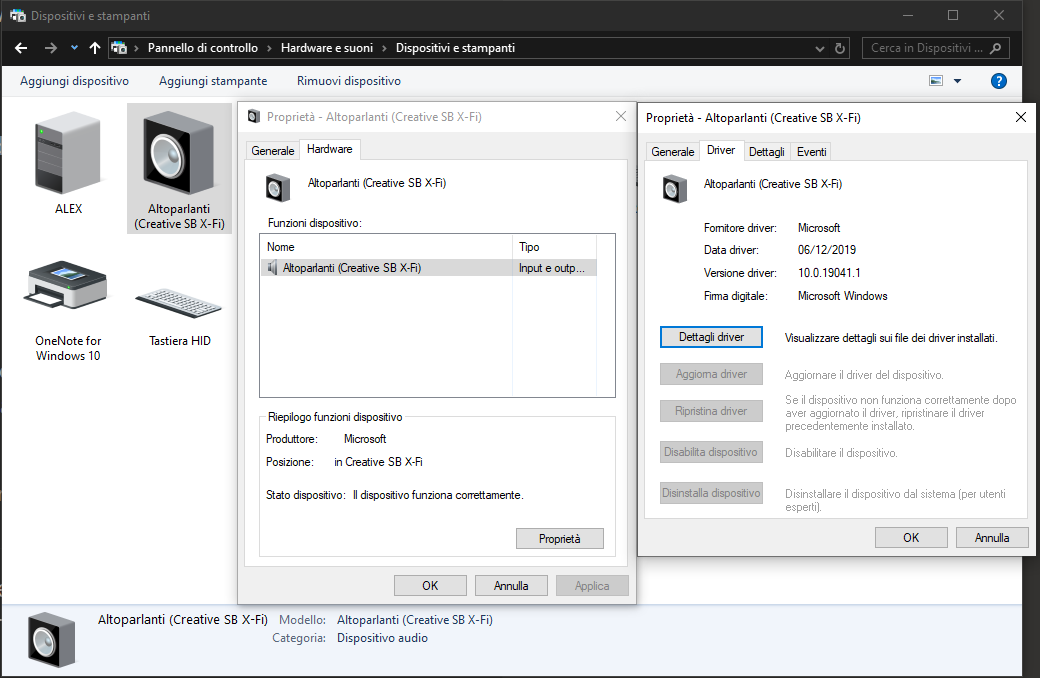Click the greyed Applica button
Viewport: 1040px width, 678px height.
tap(592, 586)
